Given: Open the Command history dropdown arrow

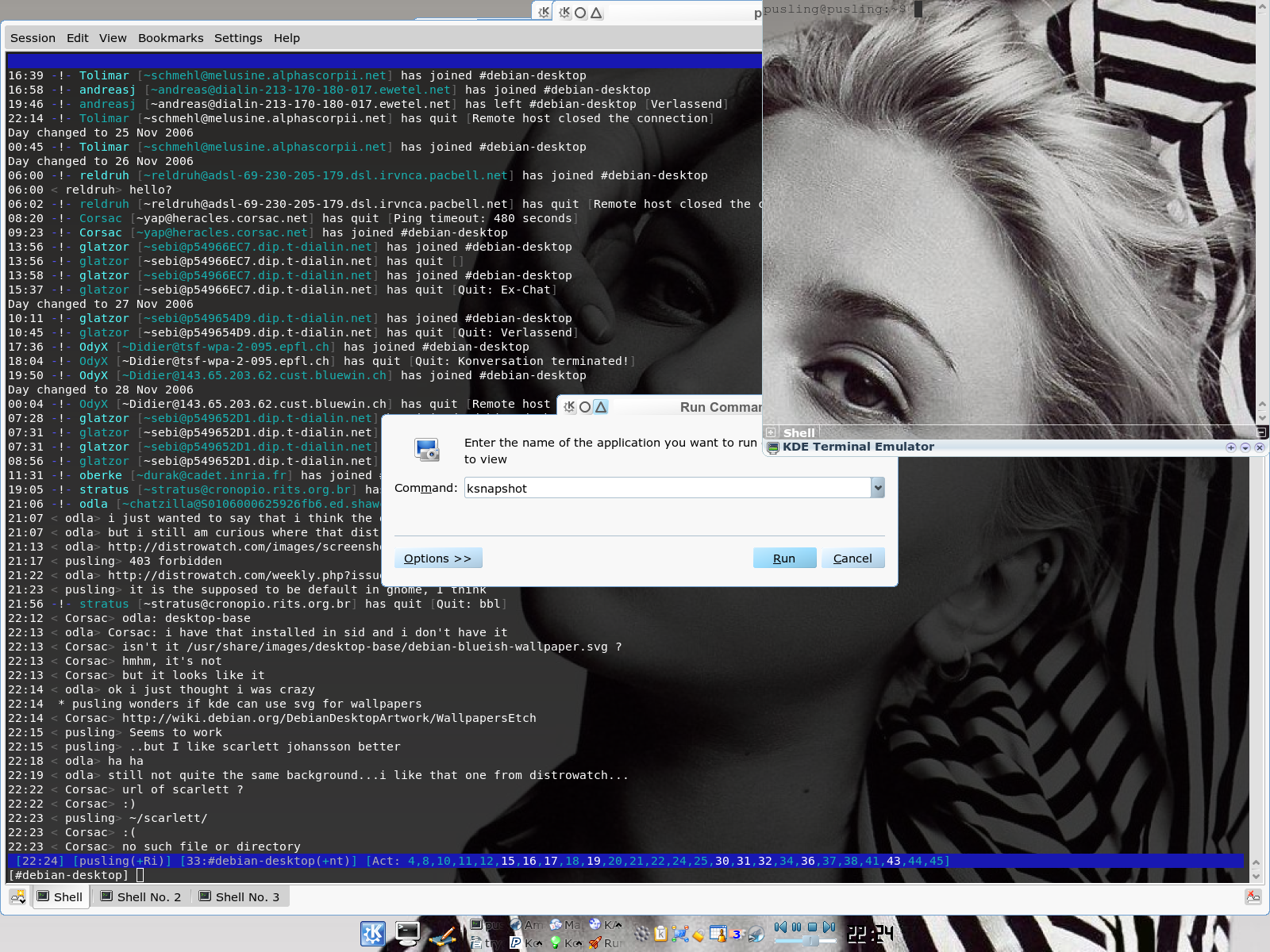Looking at the screenshot, I should click(878, 488).
